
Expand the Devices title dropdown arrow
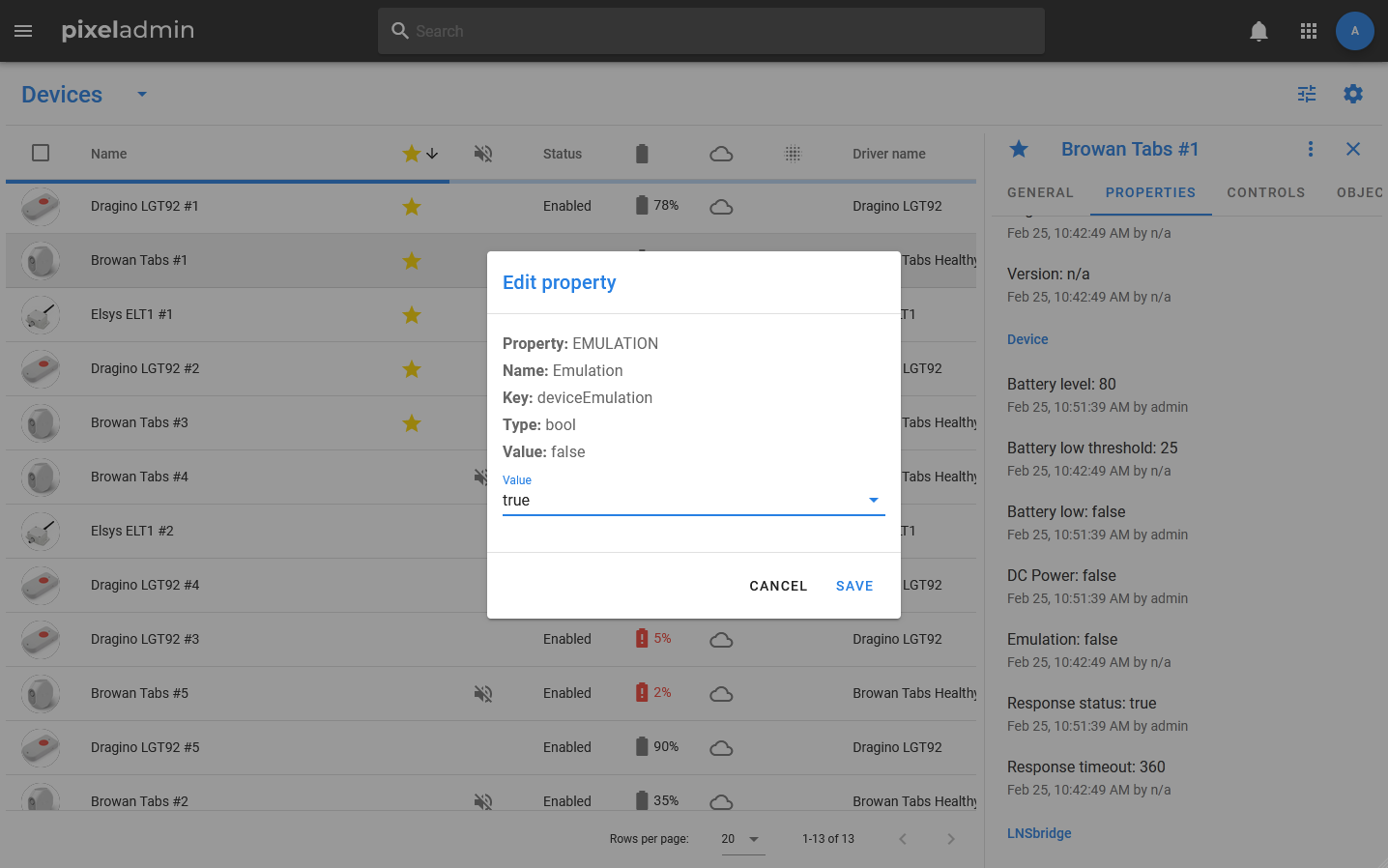(x=142, y=95)
